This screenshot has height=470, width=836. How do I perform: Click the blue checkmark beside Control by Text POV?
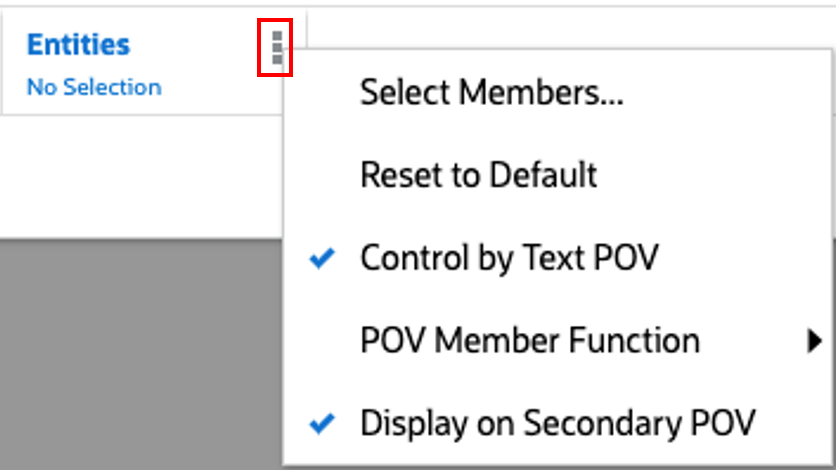(321, 259)
